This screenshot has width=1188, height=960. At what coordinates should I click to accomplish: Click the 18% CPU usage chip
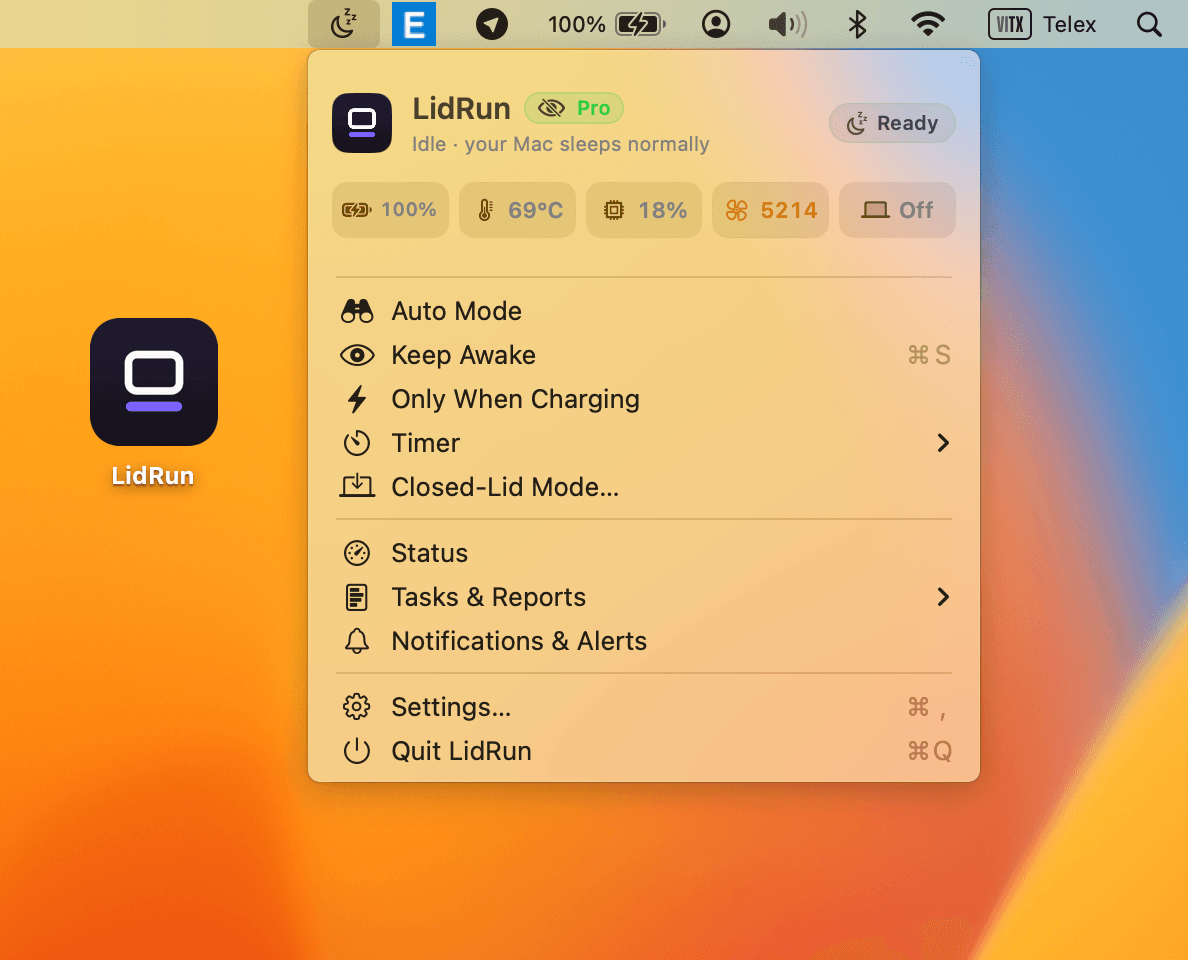tap(644, 210)
